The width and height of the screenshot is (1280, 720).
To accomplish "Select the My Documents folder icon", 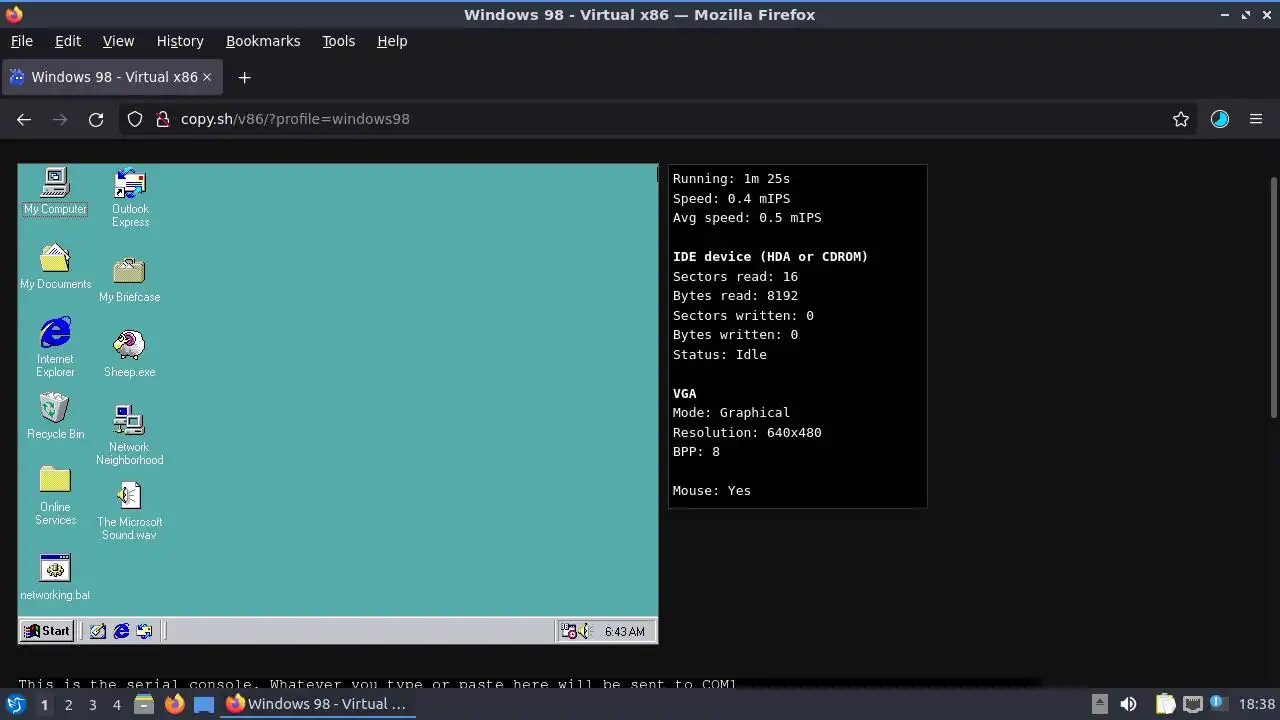I will pyautogui.click(x=55, y=266).
